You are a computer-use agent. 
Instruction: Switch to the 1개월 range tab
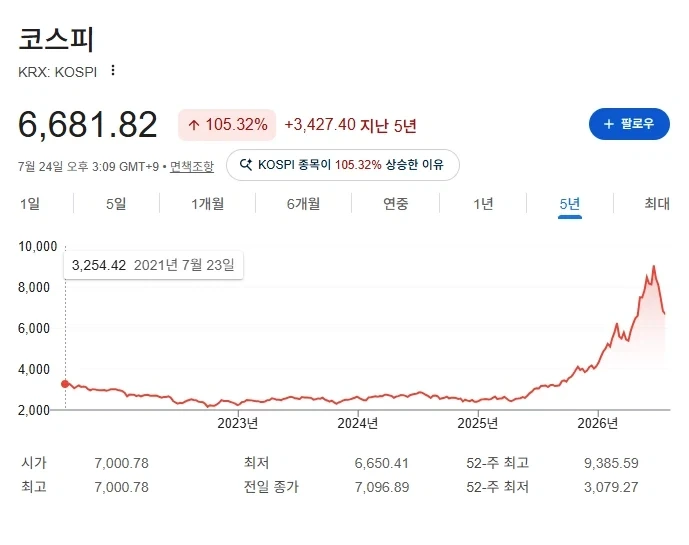coord(207,203)
